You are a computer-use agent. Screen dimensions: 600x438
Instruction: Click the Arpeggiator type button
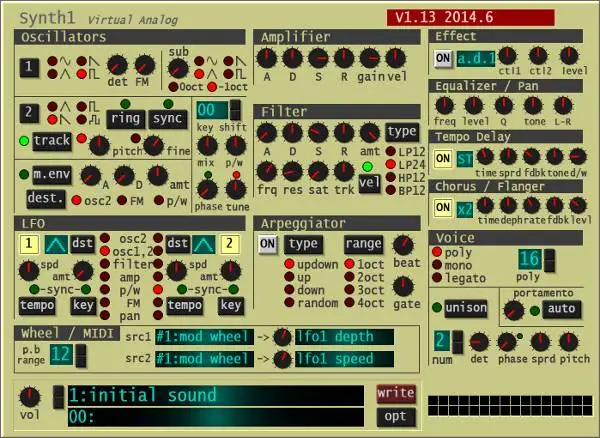[x=304, y=243]
